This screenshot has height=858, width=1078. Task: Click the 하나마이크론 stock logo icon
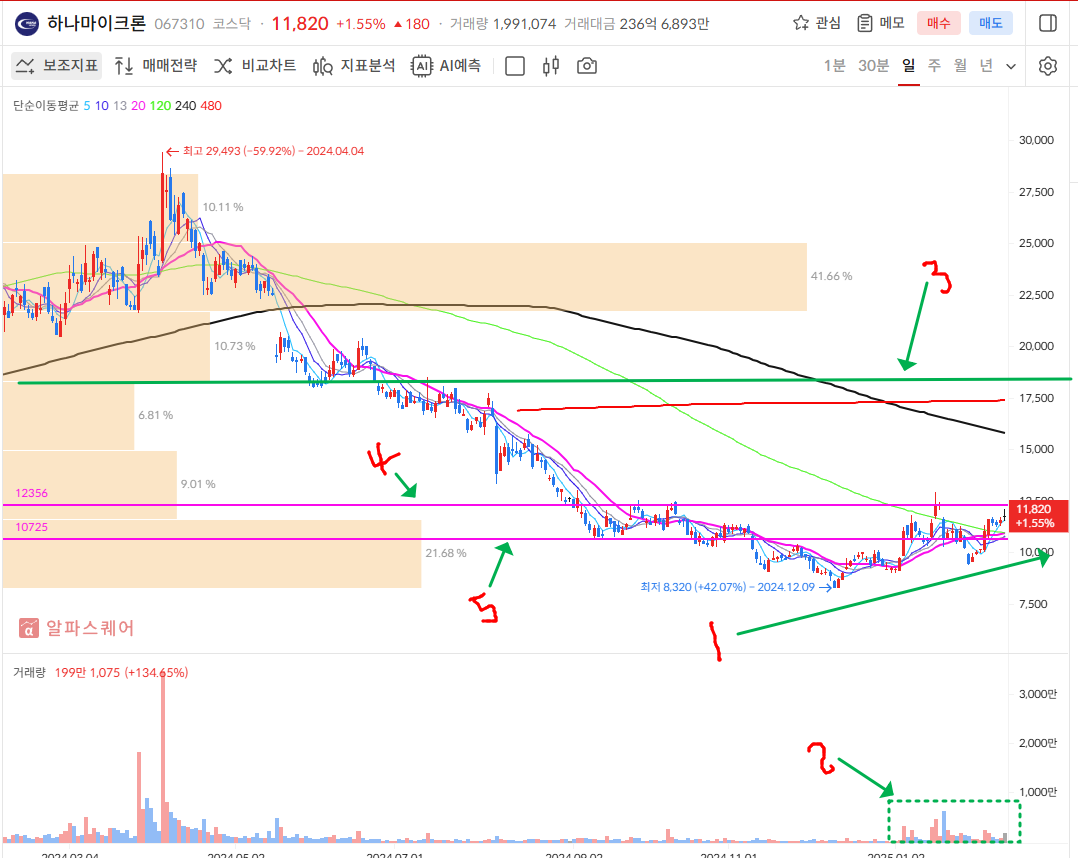[x=27, y=24]
